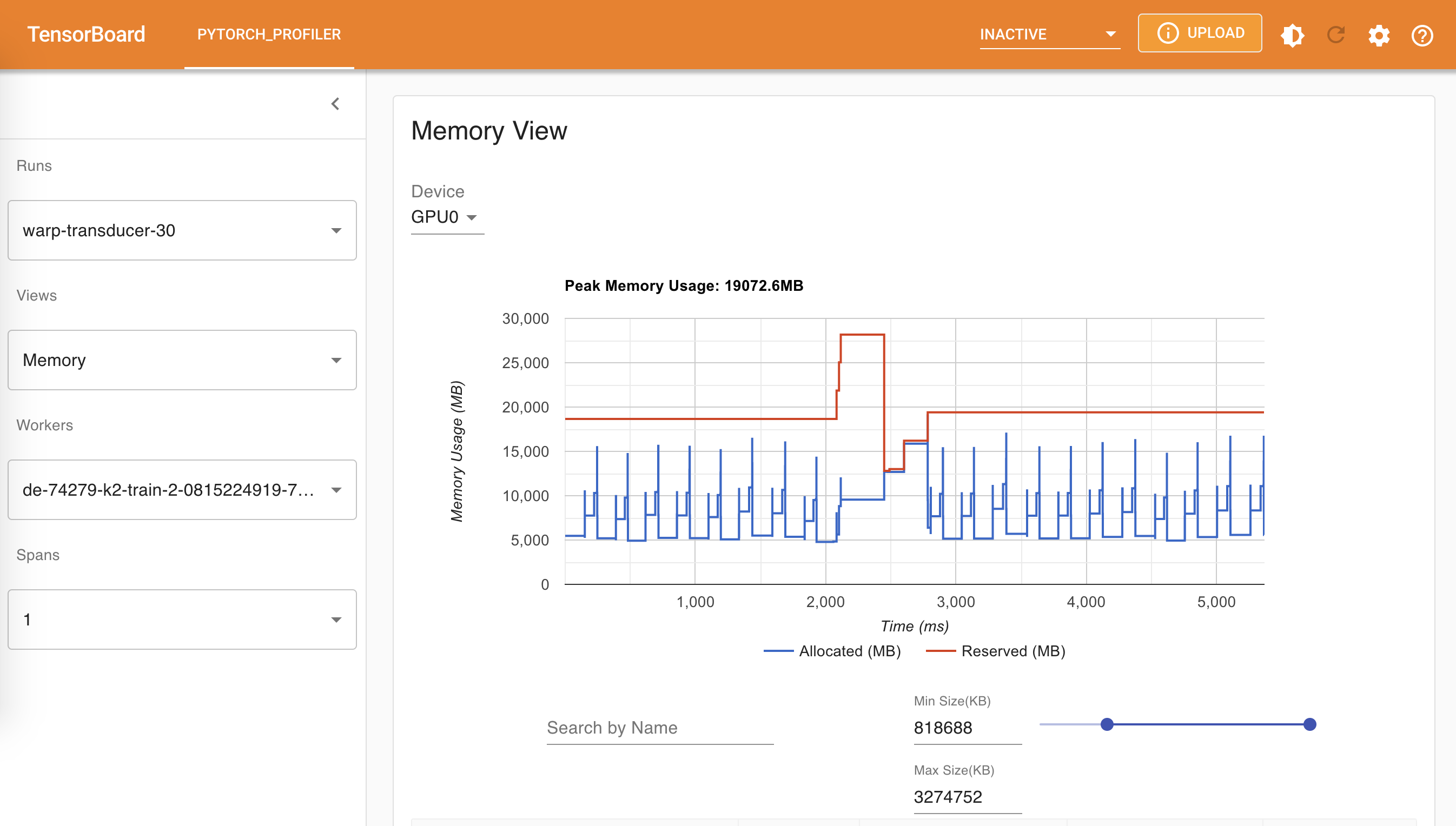
Task: Collapse the sidebar with the chevron arrow
Action: click(335, 104)
